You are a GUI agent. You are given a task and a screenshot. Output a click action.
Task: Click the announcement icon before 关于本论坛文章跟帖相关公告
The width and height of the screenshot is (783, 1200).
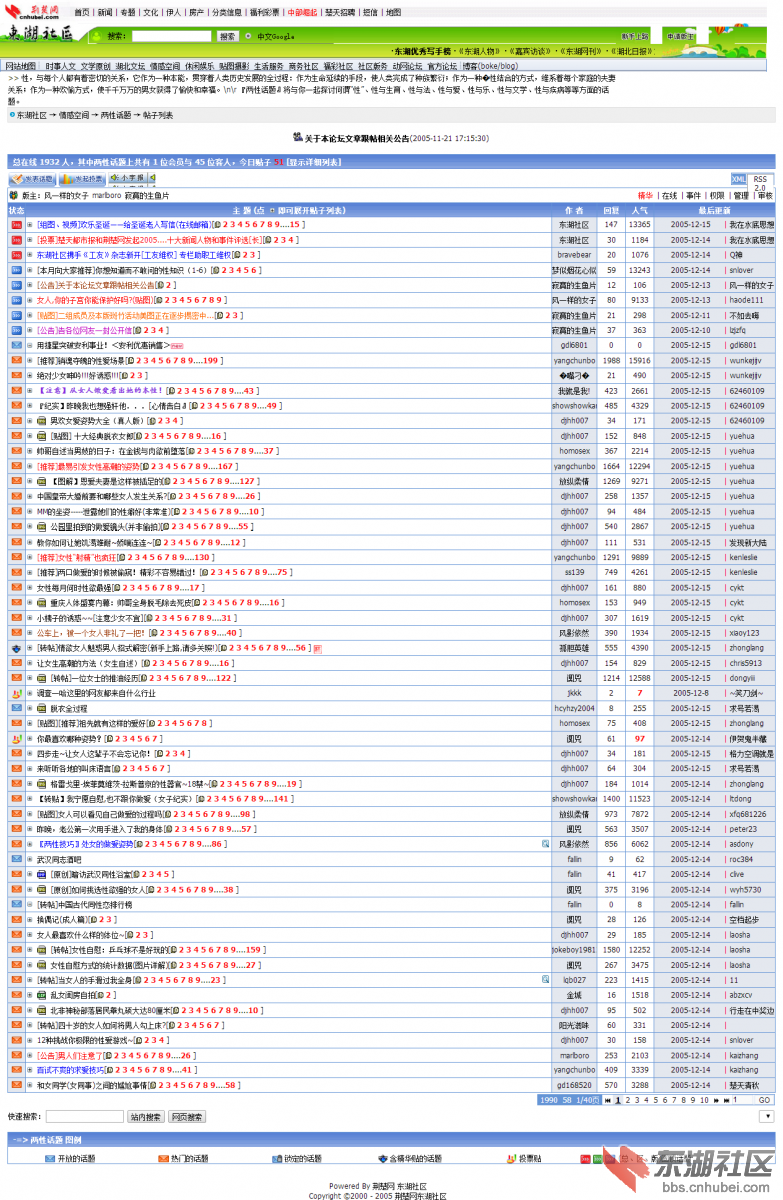tap(297, 137)
